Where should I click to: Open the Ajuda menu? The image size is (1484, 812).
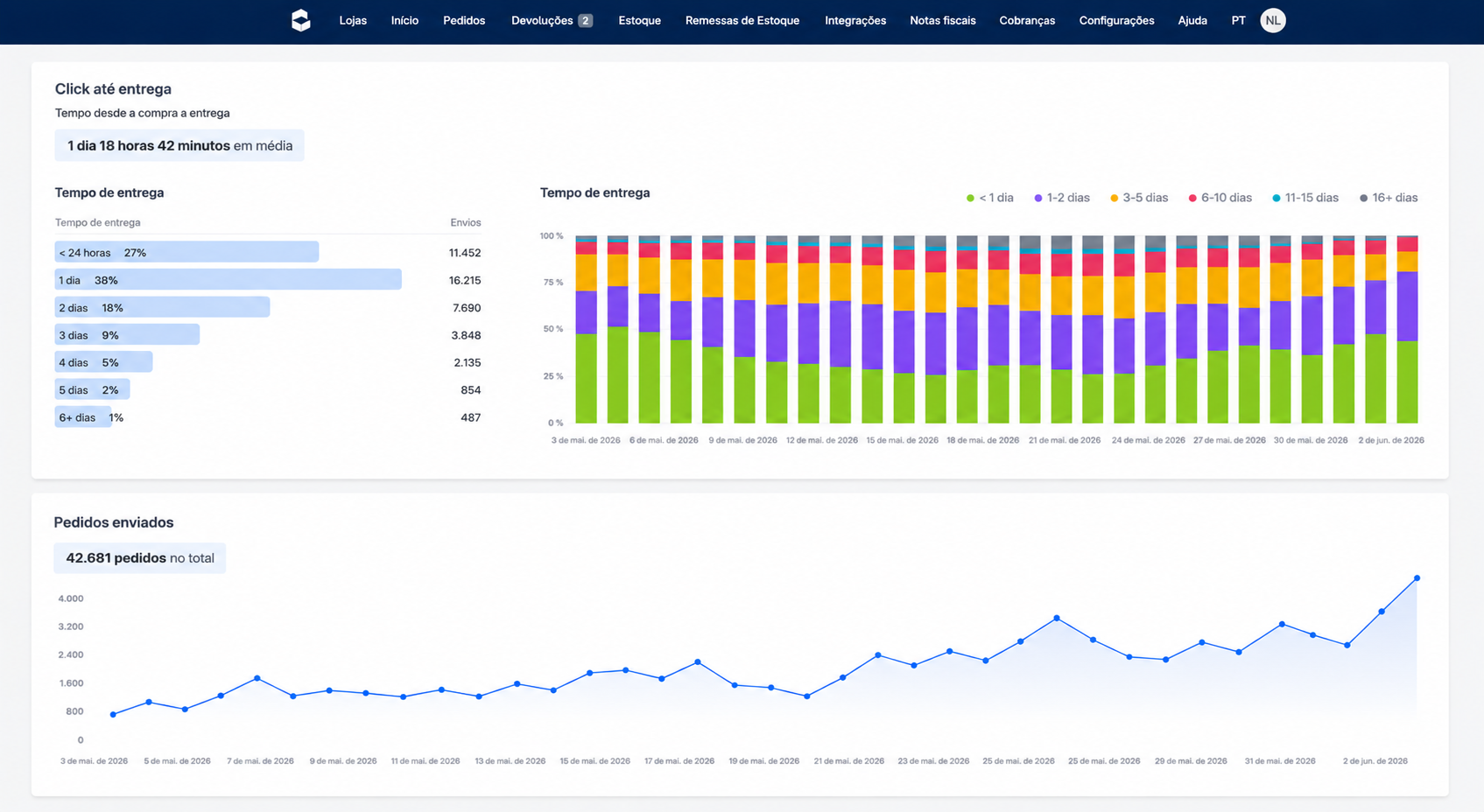point(1192,20)
